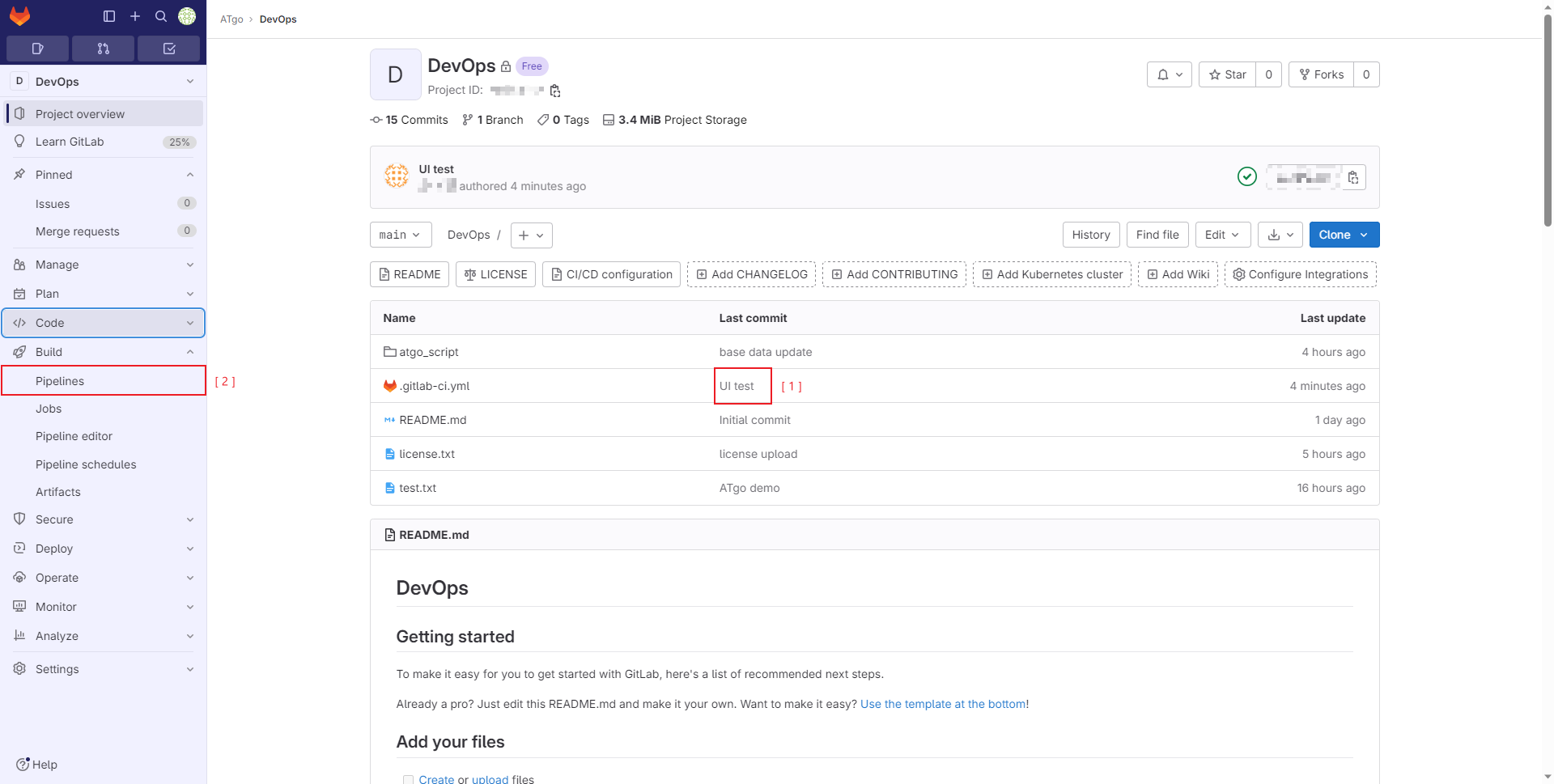The image size is (1554, 784).
Task: Open Pipeline editor
Action: tap(104, 436)
